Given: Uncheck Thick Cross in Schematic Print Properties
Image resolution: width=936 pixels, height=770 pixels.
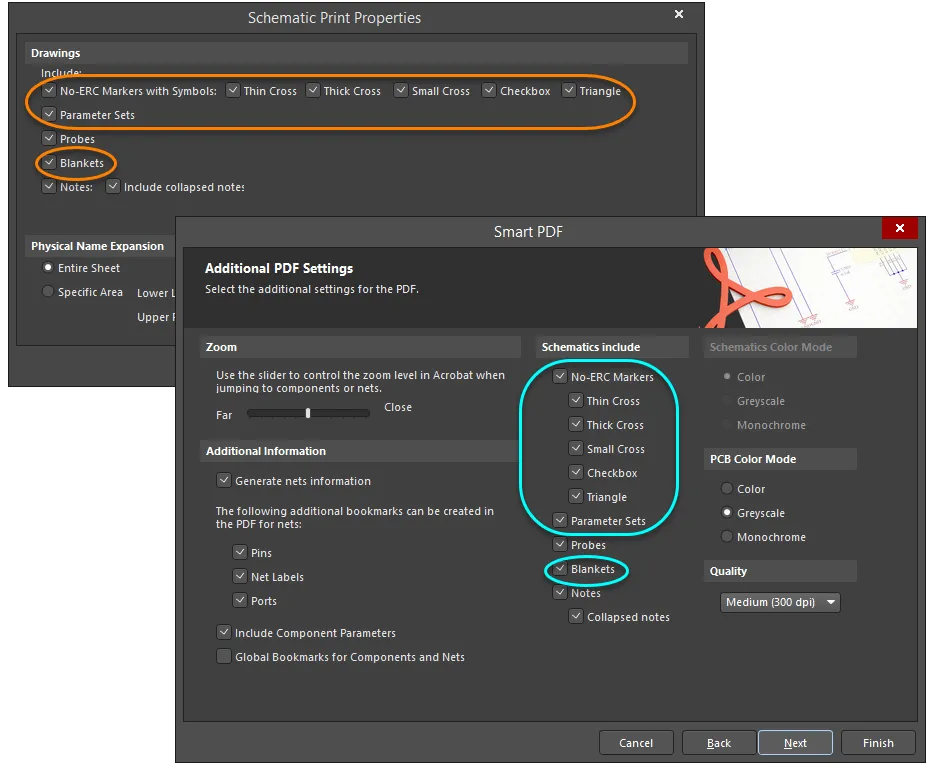Looking at the screenshot, I should pos(313,91).
